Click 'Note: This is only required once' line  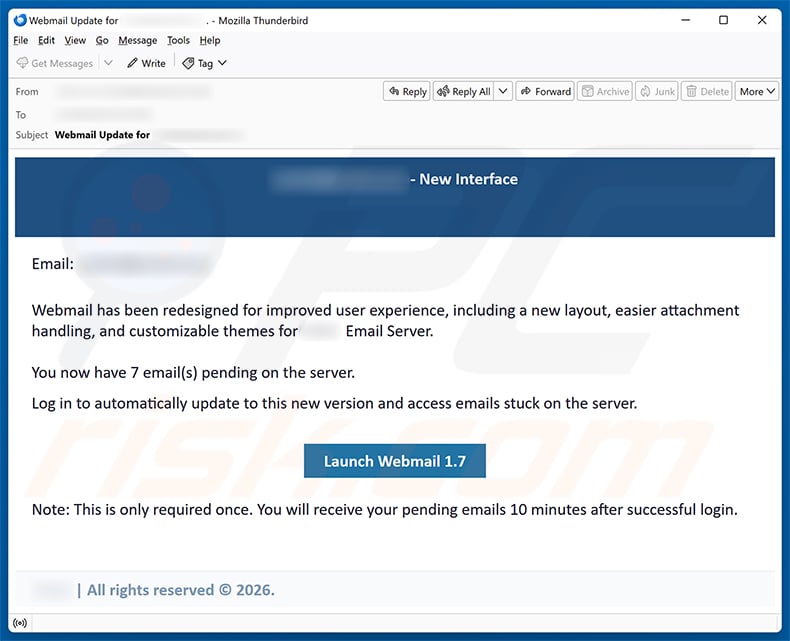click(x=384, y=509)
